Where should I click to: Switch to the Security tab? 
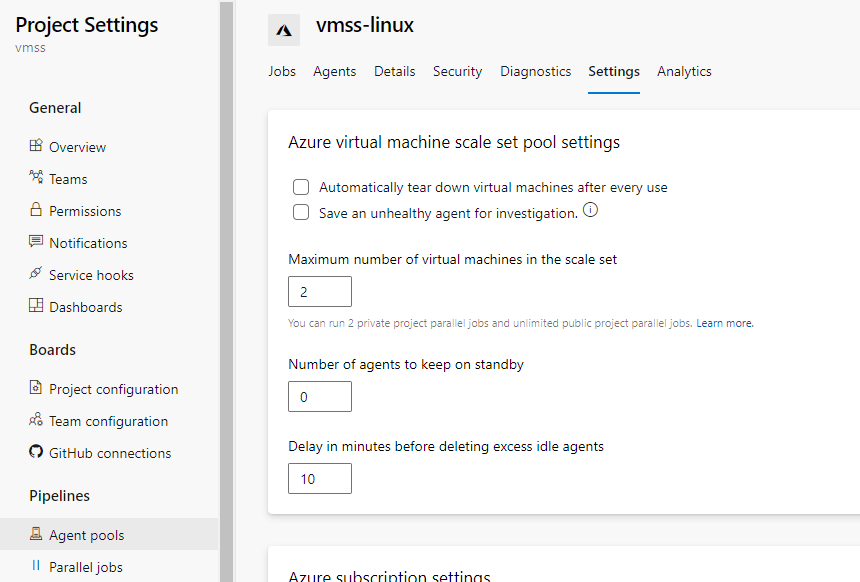tap(457, 71)
